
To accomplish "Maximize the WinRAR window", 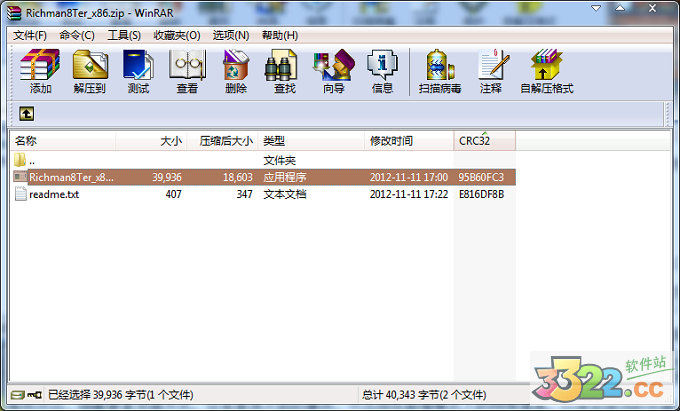I will pos(620,8).
